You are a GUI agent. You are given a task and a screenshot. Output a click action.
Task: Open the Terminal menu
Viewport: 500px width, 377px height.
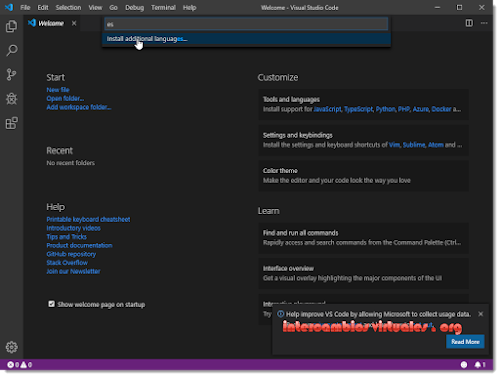163,7
